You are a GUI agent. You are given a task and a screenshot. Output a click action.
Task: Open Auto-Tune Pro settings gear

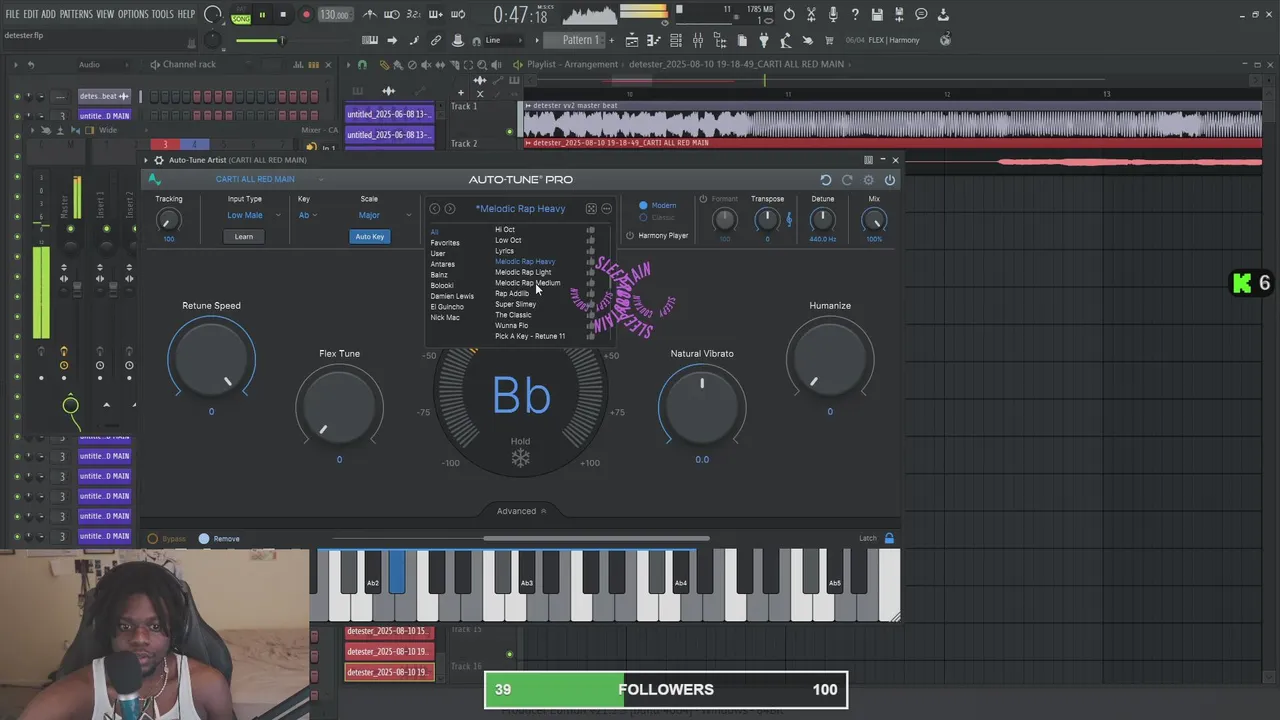[x=868, y=180]
